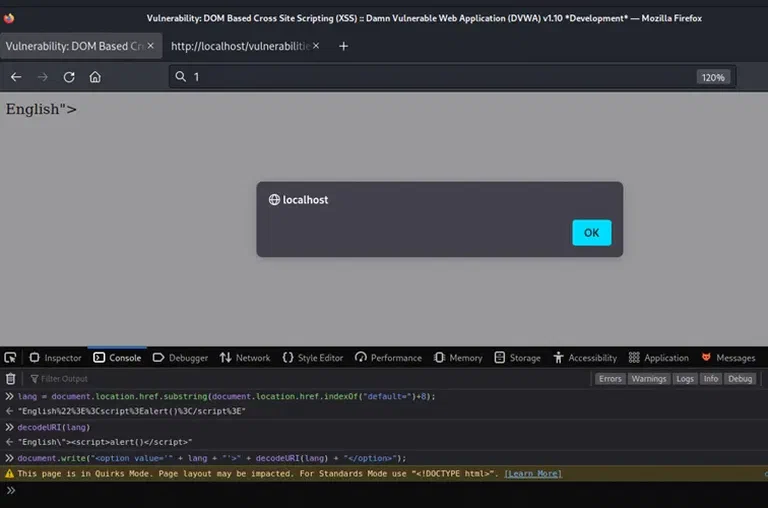768x508 pixels.
Task: Click the Accessibility person icon
Action: click(x=558, y=358)
